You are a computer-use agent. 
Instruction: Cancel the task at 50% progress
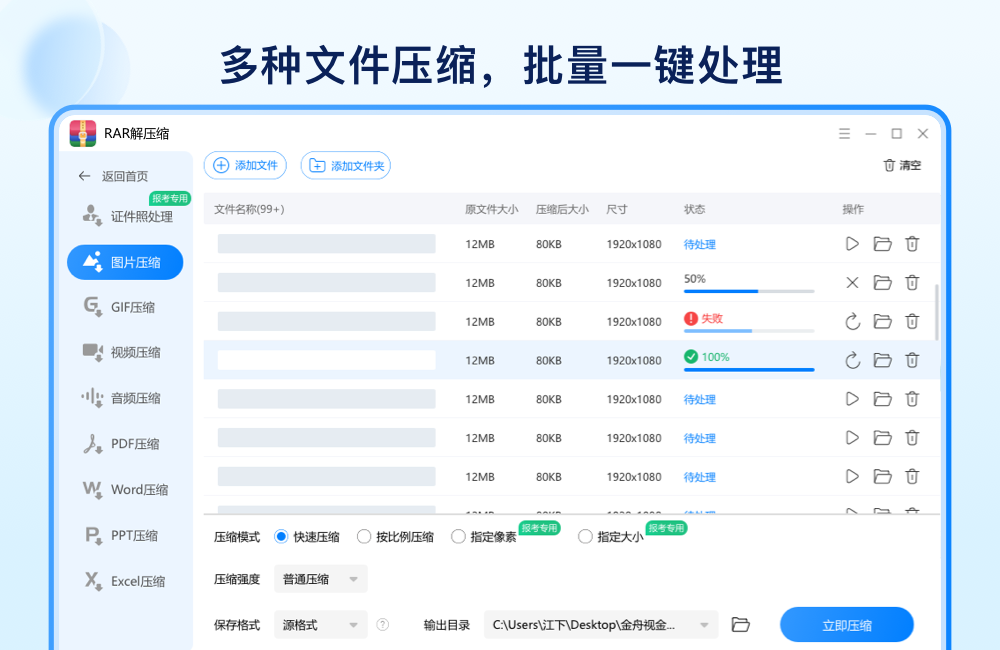click(851, 282)
